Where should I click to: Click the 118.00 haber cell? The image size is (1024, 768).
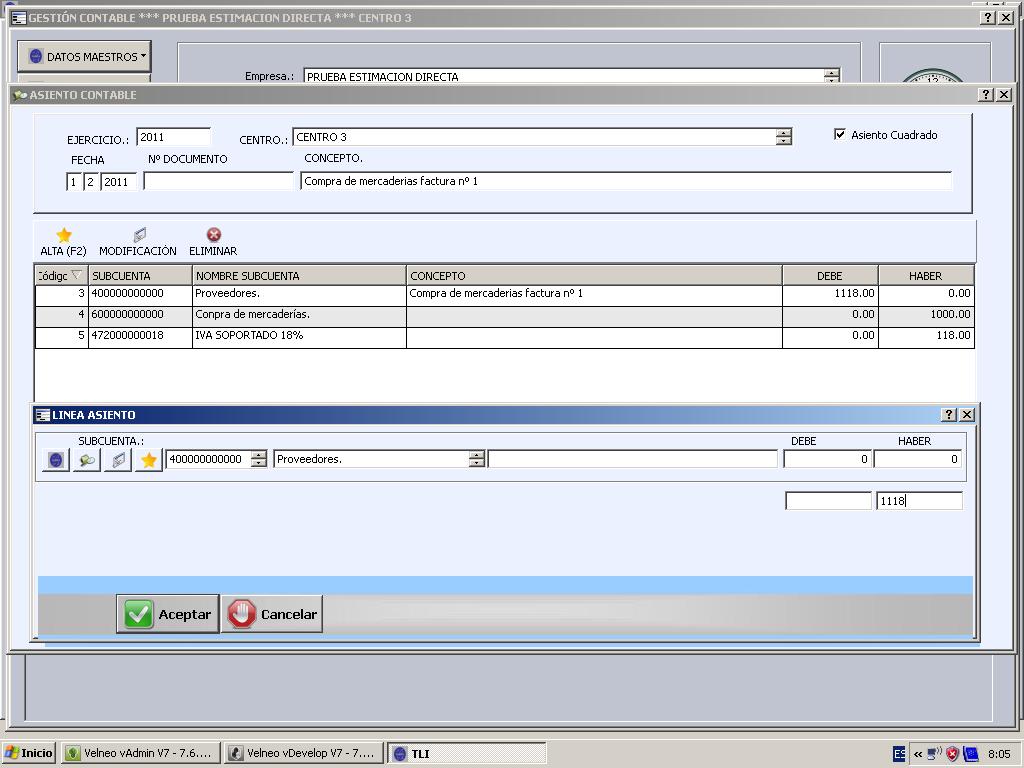926,336
